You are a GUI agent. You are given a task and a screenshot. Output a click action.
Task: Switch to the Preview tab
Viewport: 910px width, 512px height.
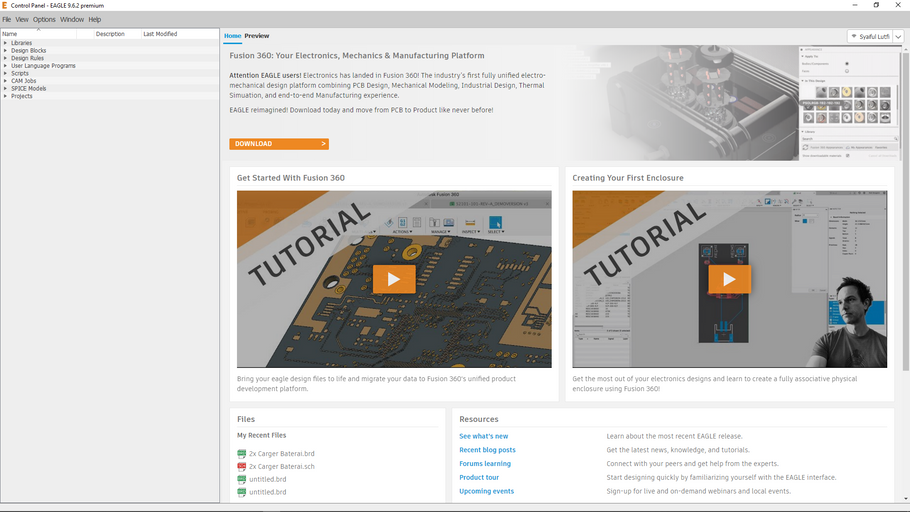tap(257, 36)
